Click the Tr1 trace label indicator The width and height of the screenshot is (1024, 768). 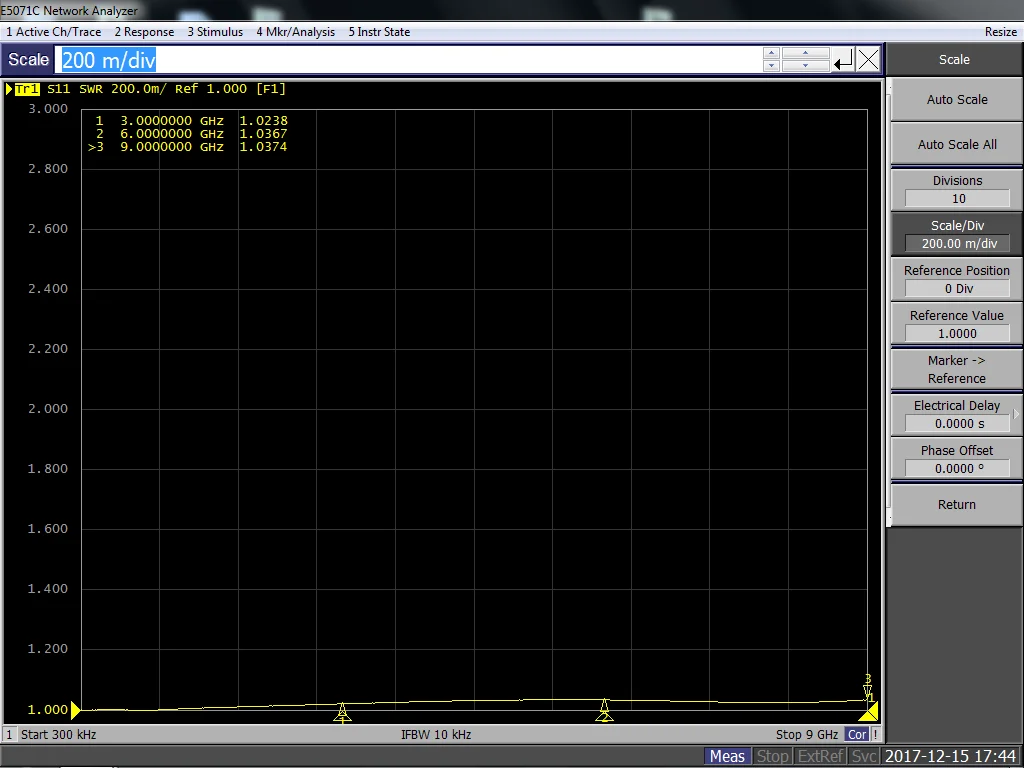tap(26, 89)
